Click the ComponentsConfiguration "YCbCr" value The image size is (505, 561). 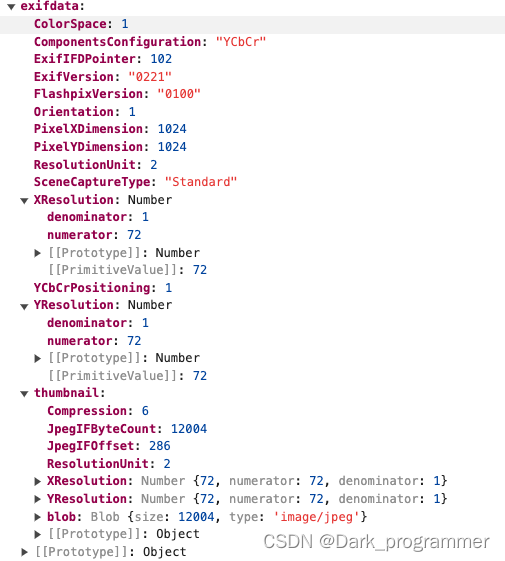(x=241, y=42)
